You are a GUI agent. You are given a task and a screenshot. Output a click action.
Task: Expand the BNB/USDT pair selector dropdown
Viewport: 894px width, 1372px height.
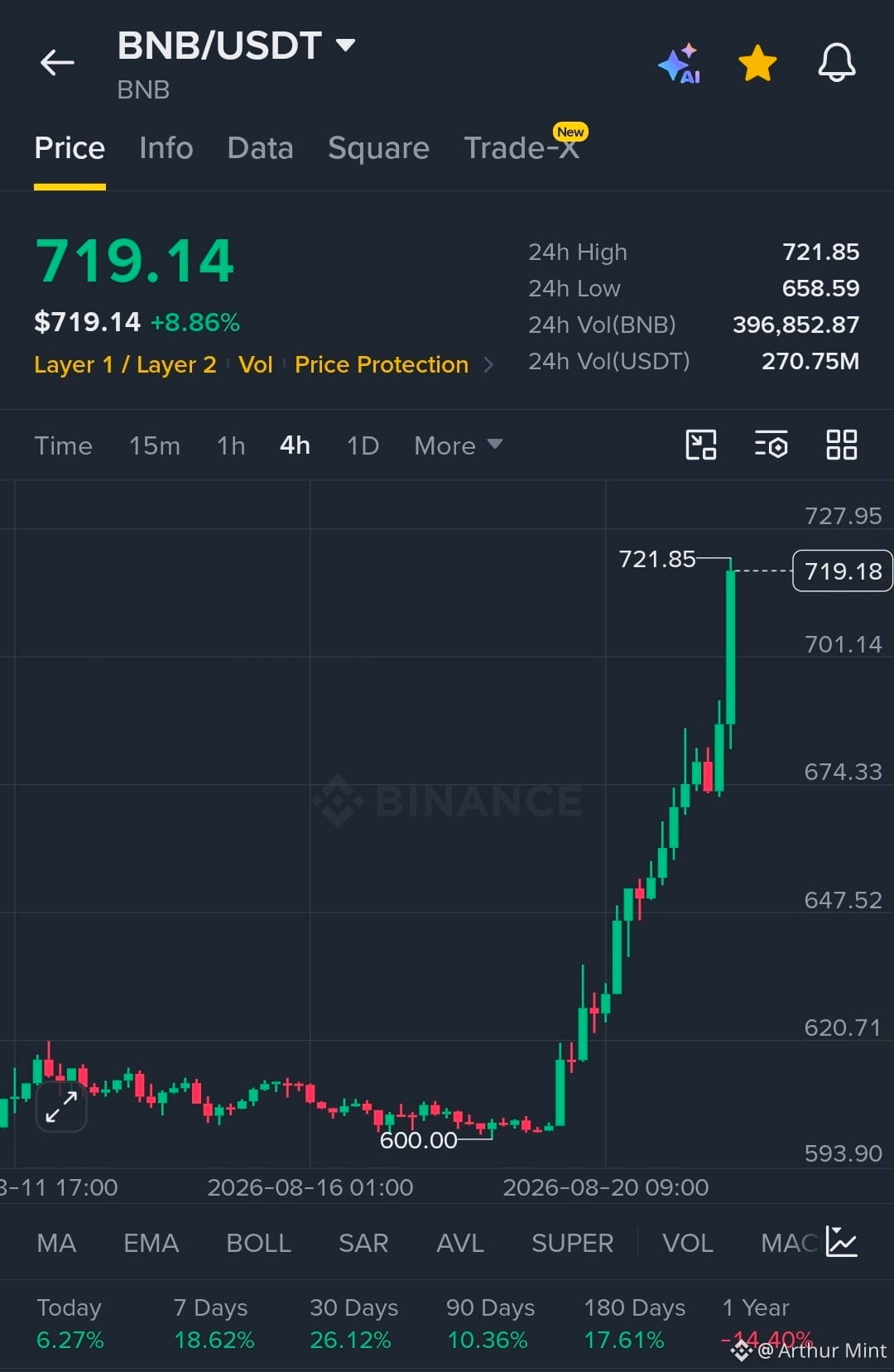[345, 45]
